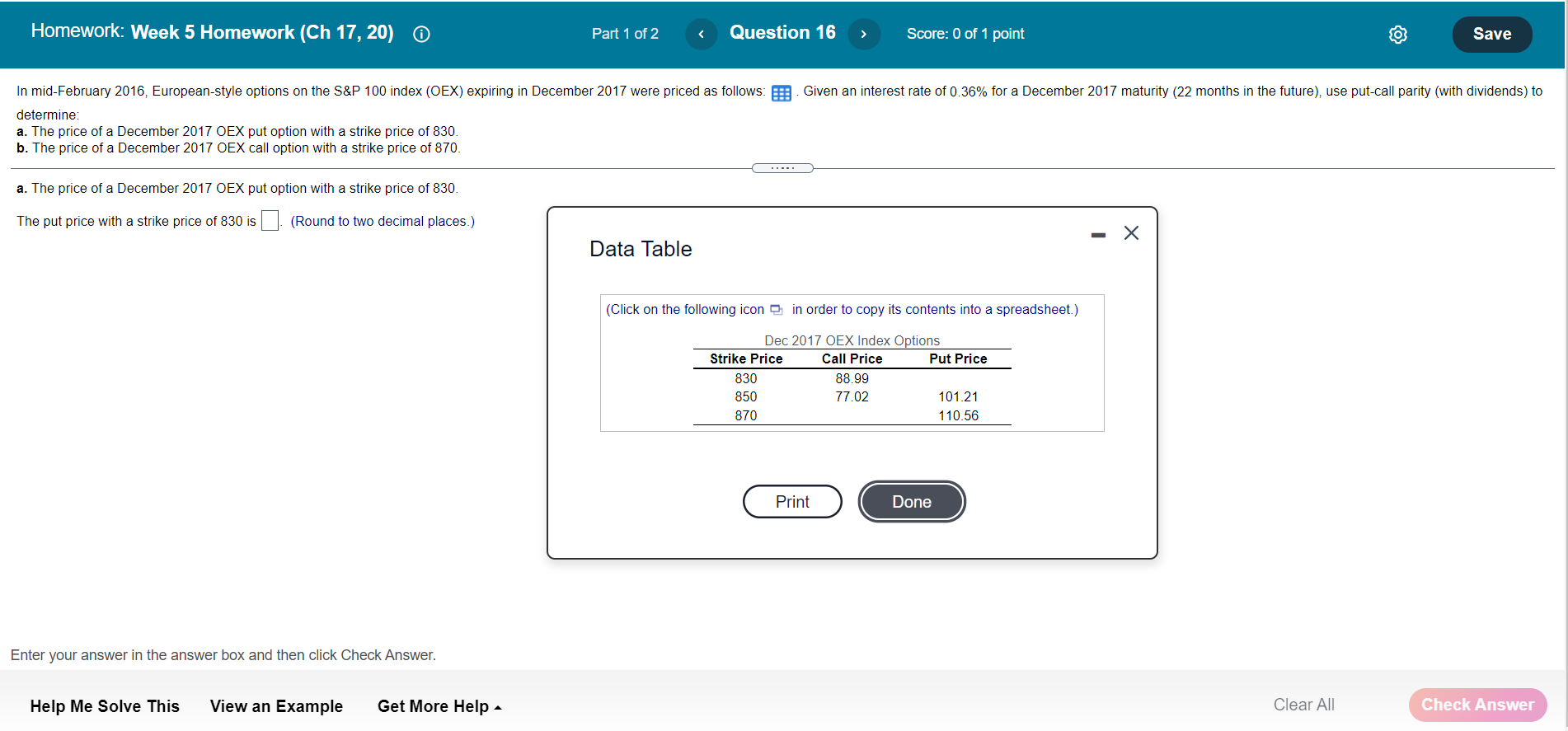
Task: Minimize the Data Table dialog
Action: point(1098,235)
